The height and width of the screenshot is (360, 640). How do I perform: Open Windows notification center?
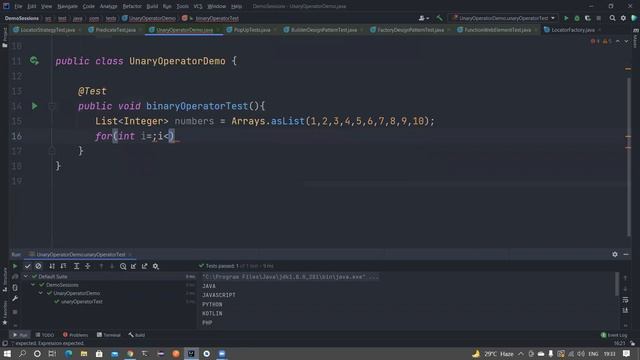click(x=627, y=353)
